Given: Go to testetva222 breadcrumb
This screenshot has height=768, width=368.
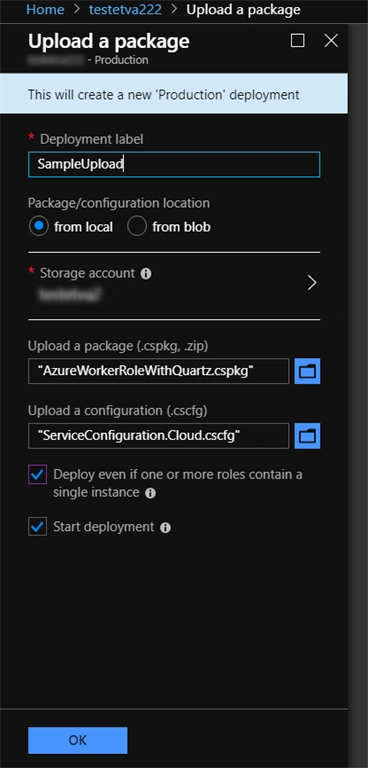Looking at the screenshot, I should [125, 9].
